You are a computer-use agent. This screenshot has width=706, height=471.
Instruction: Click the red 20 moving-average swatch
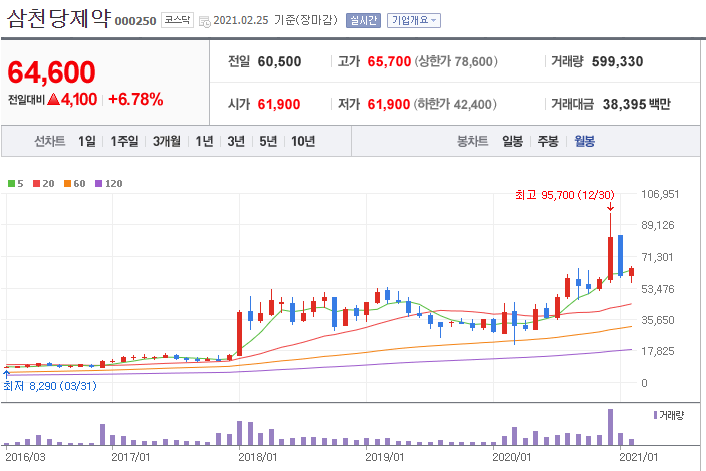coord(36,184)
